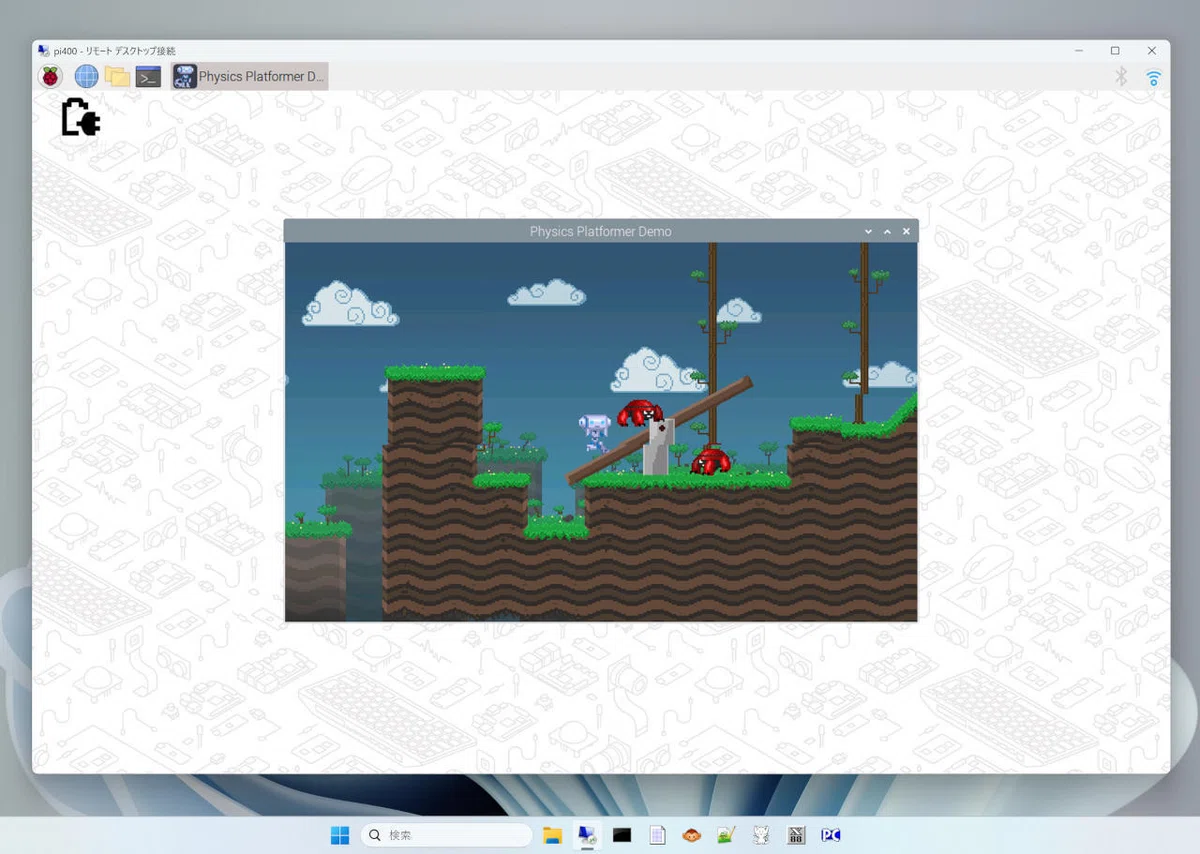Click the battery plug desktop icon
The image size is (1200, 854).
coord(80,117)
